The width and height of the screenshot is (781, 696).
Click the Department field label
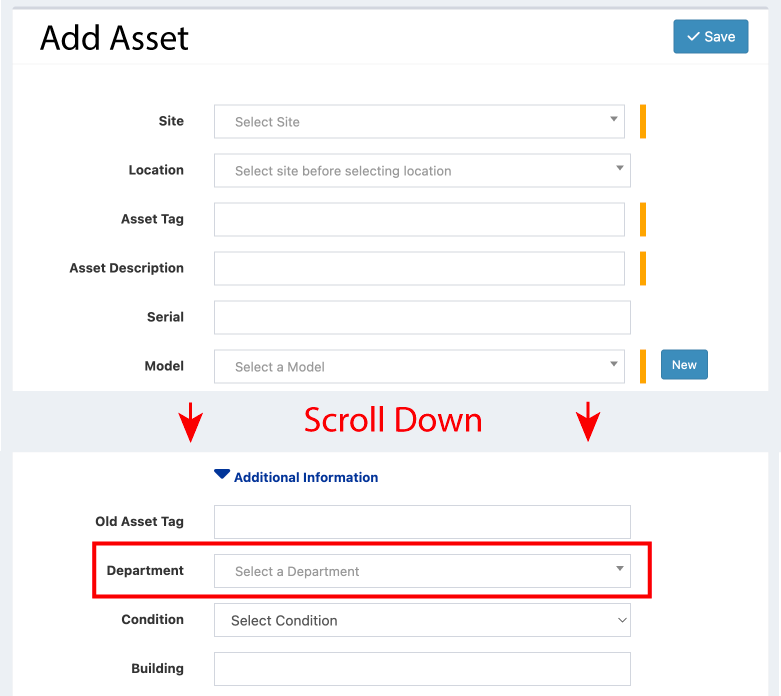[145, 570]
